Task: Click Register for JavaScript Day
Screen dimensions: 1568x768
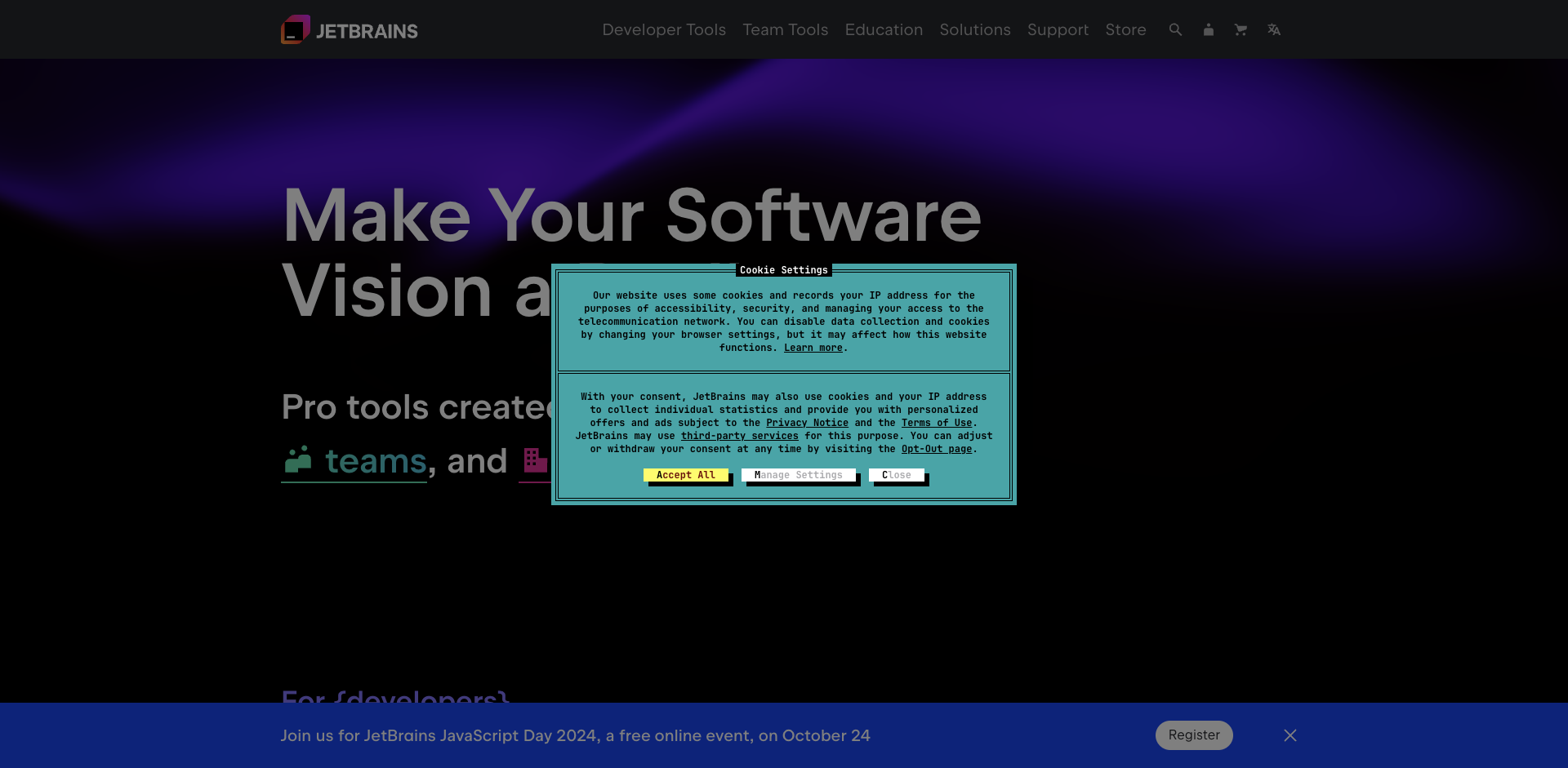Action: coord(1194,735)
